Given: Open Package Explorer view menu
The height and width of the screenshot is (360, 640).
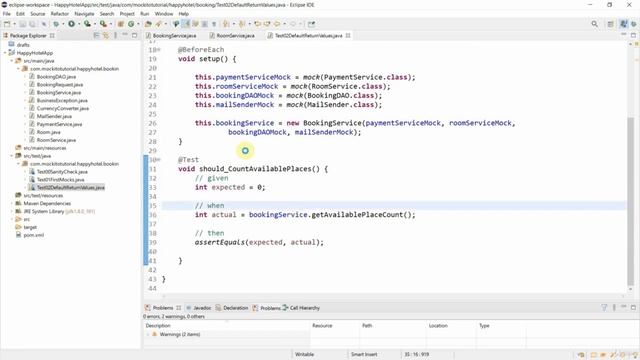Looking at the screenshot, I should (x=116, y=36).
